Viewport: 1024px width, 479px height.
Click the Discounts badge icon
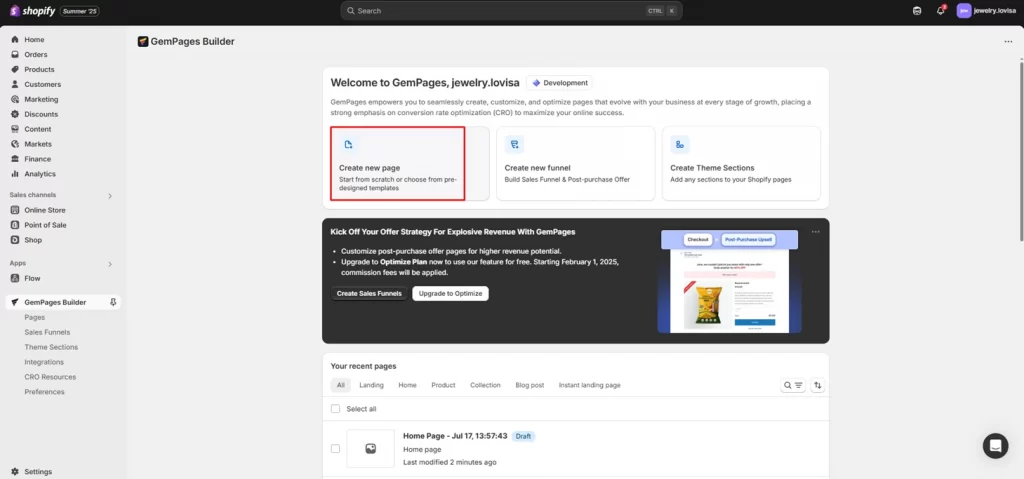pos(14,114)
